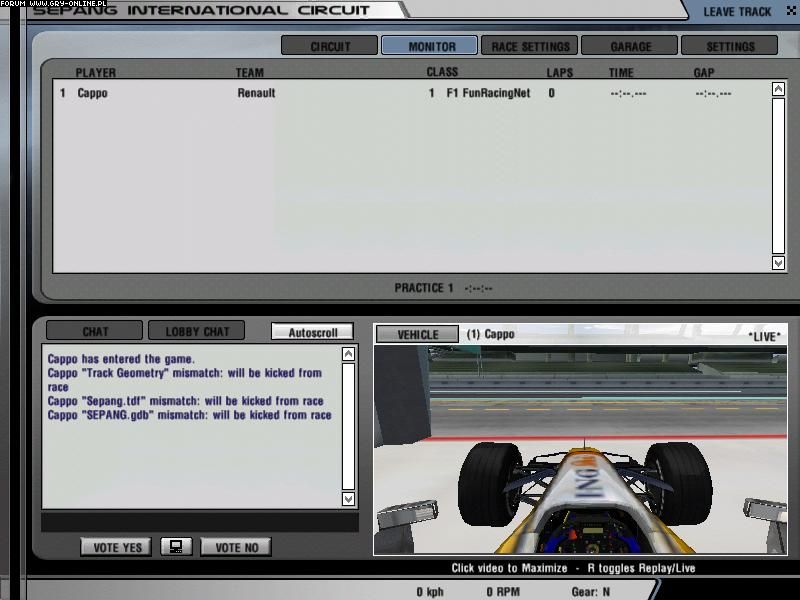
Task: Click the player list scroll up arrow
Action: click(778, 89)
